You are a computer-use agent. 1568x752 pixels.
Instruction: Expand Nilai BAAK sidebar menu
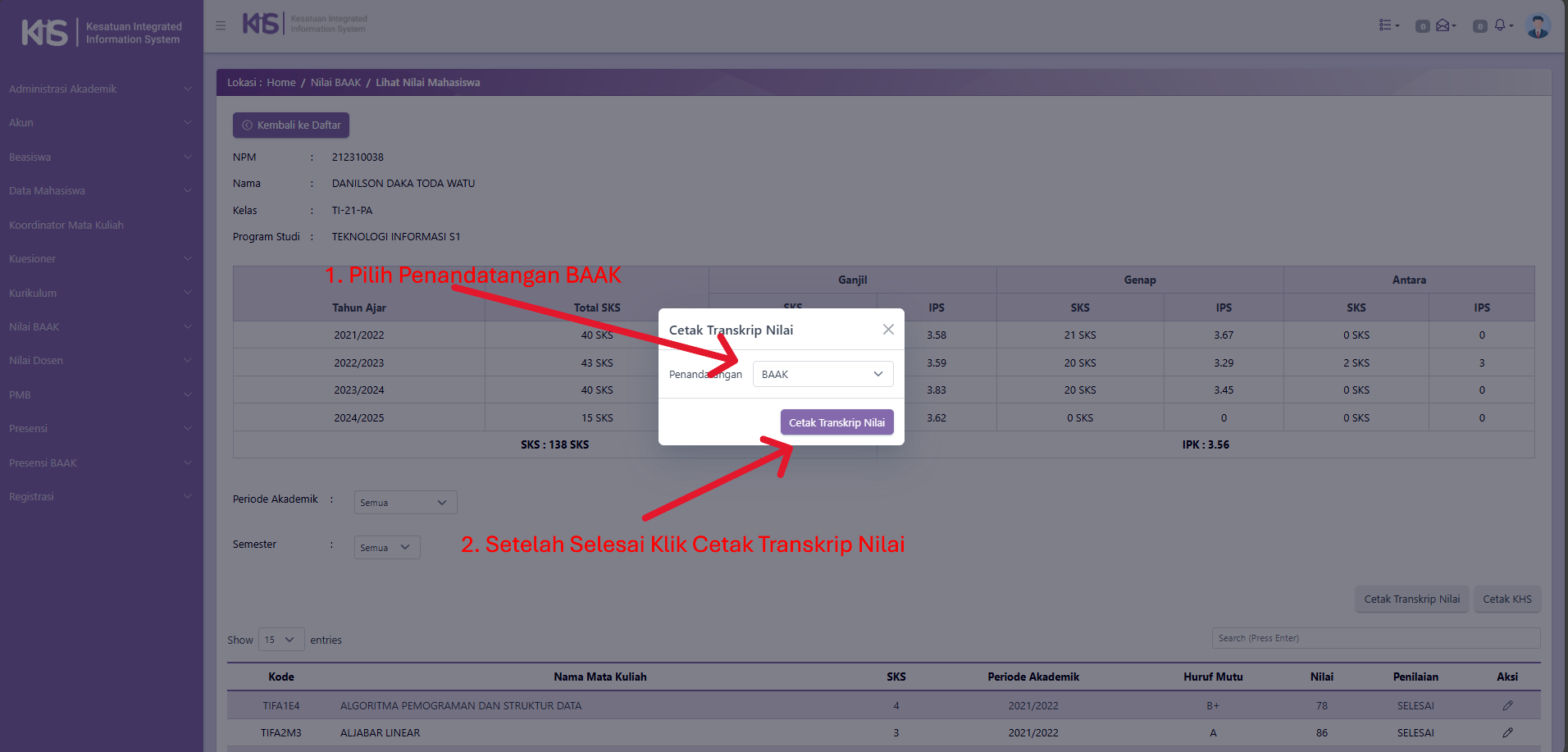pyautogui.click(x=100, y=326)
